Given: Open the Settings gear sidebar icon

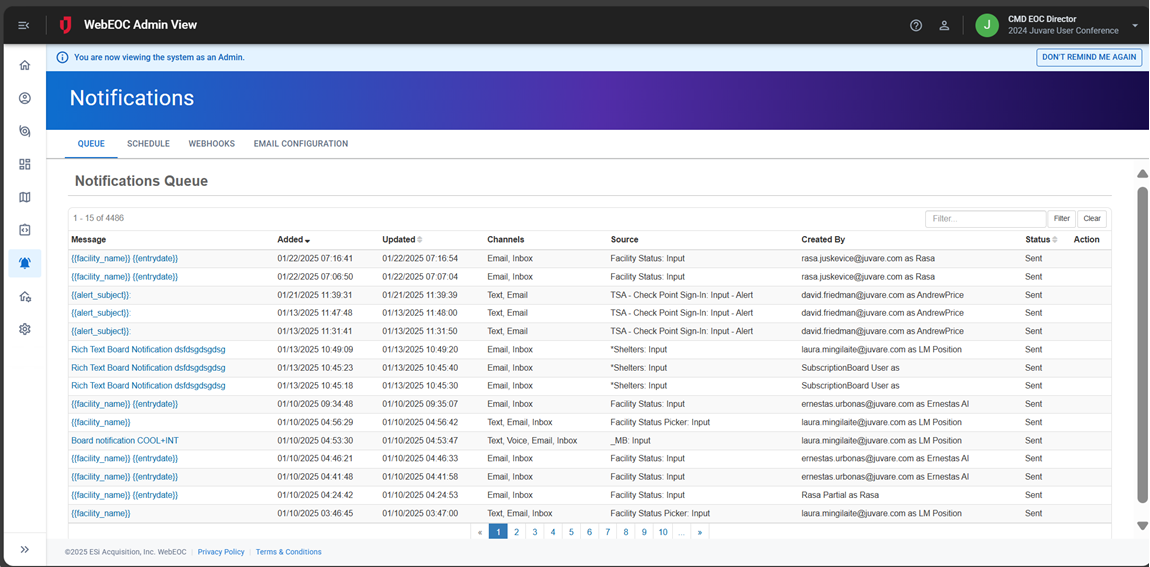Looking at the screenshot, I should tap(25, 329).
